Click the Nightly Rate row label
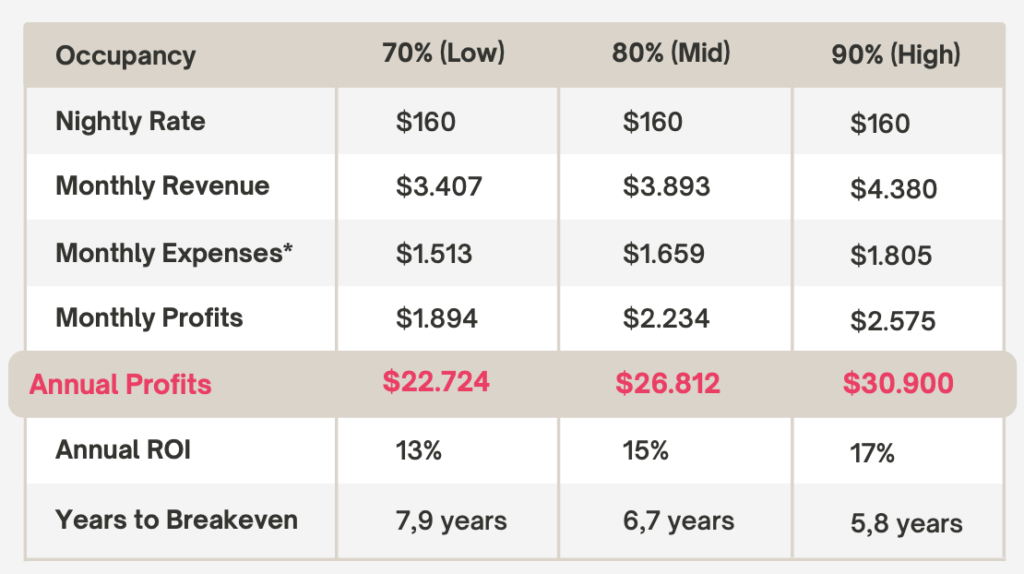1024x574 pixels. click(x=130, y=122)
